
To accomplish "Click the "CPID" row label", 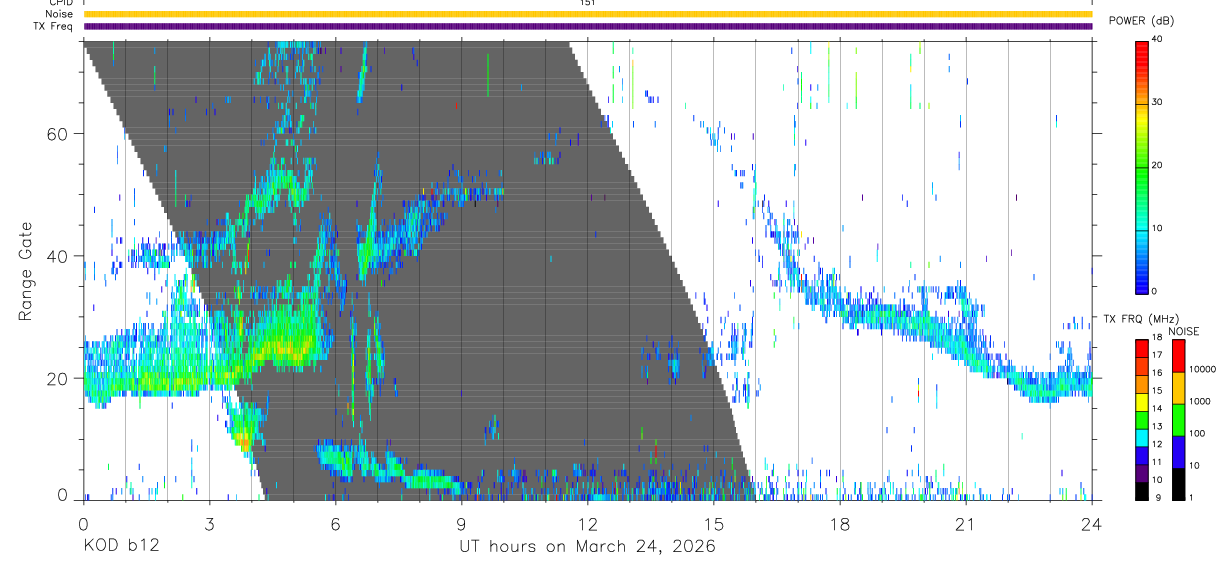I will [x=61, y=3].
